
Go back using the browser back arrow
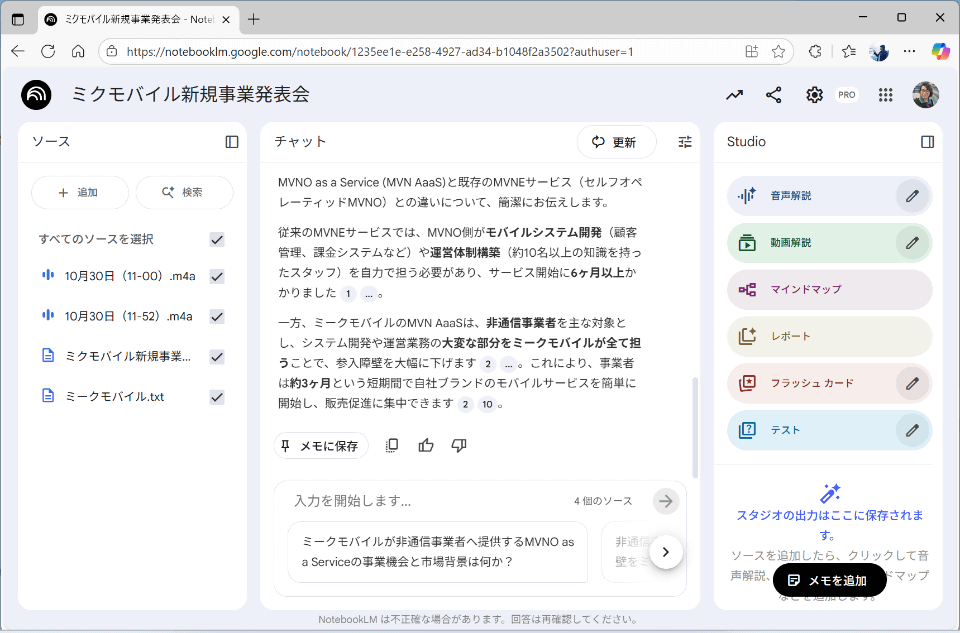click(18, 51)
